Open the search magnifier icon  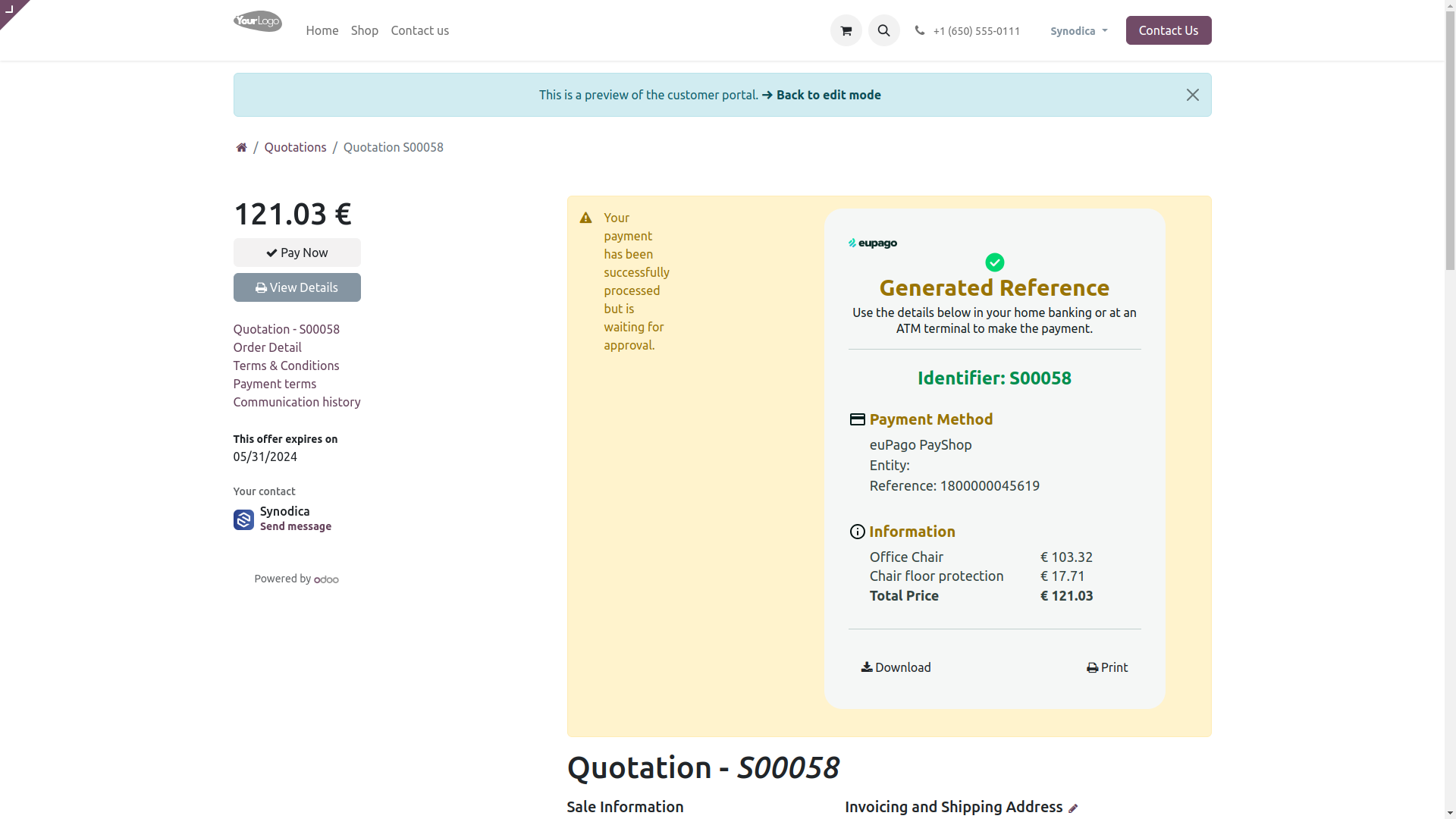(883, 30)
